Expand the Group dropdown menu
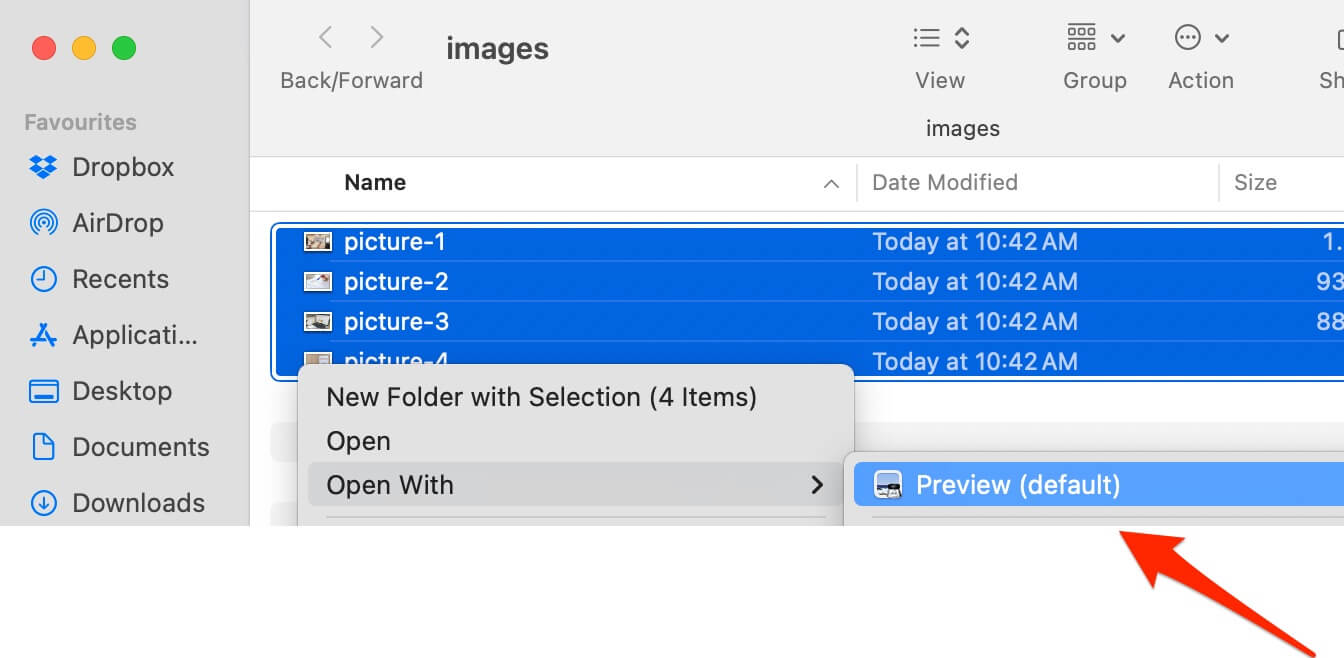Viewport: 1344px width, 658px height. [x=1095, y=39]
